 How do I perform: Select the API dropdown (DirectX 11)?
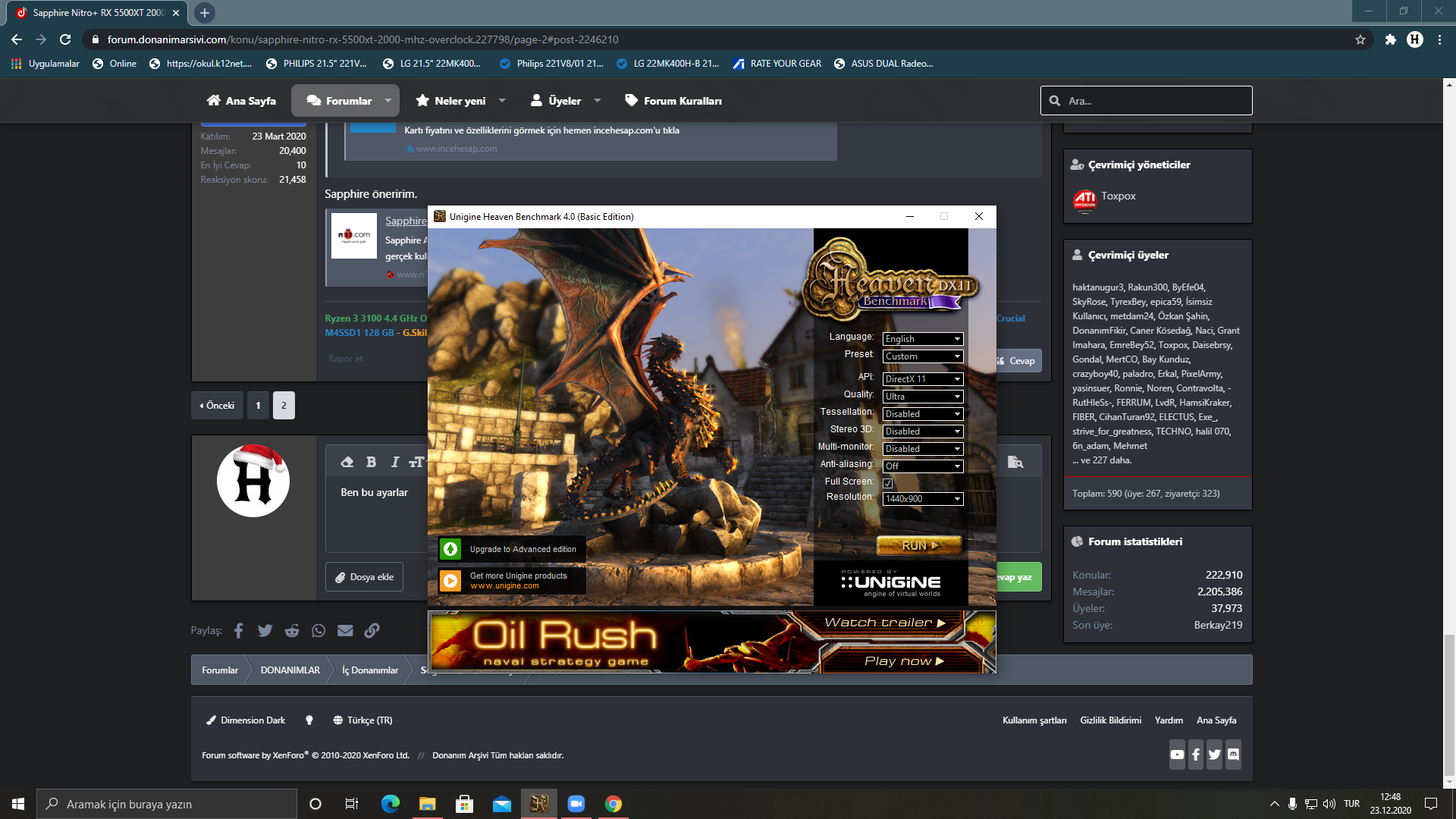920,378
